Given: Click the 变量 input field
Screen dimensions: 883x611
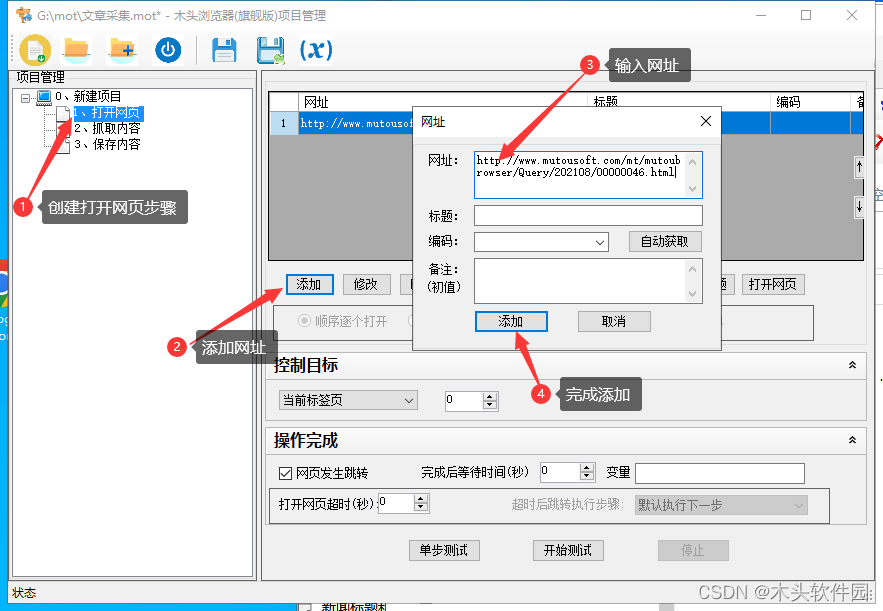Looking at the screenshot, I should [720, 473].
